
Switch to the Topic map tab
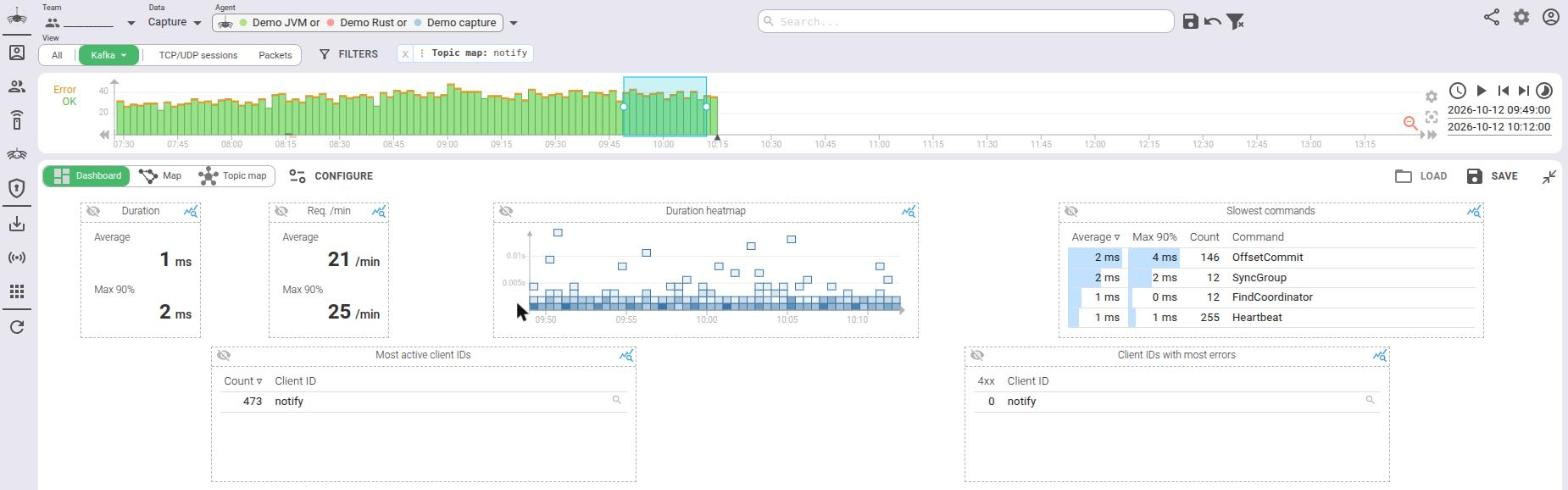coord(233,176)
